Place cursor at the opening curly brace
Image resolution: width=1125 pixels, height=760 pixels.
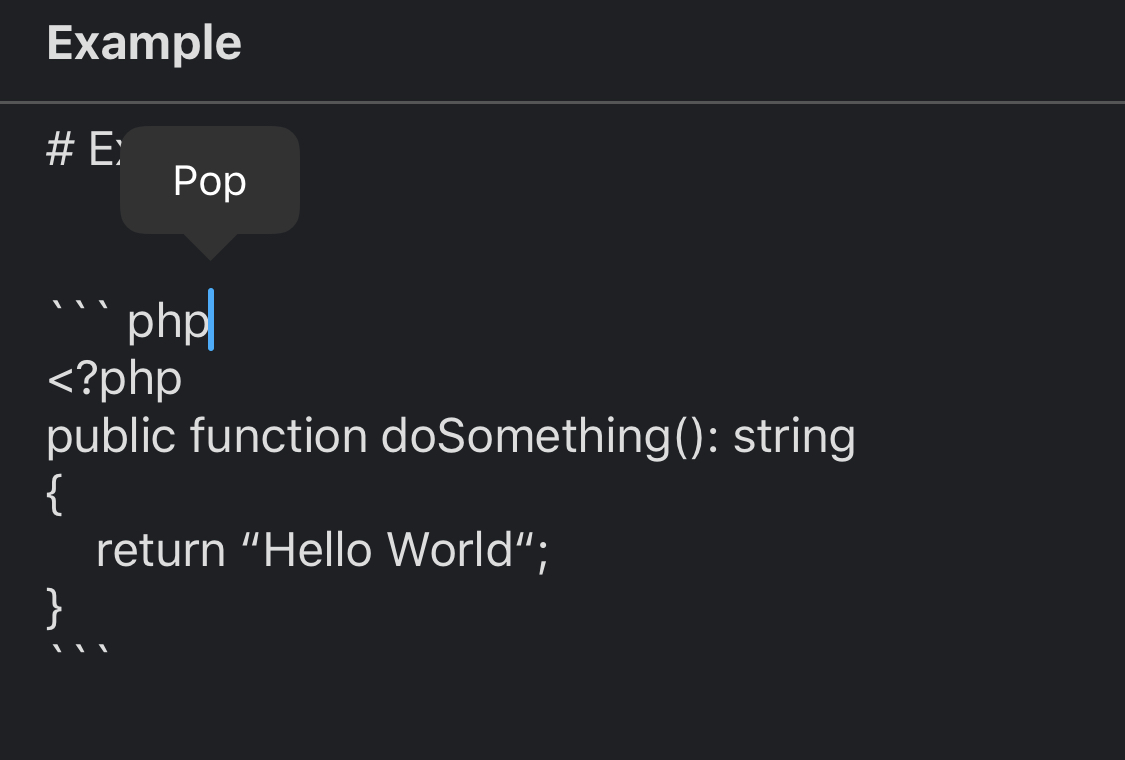(54, 494)
